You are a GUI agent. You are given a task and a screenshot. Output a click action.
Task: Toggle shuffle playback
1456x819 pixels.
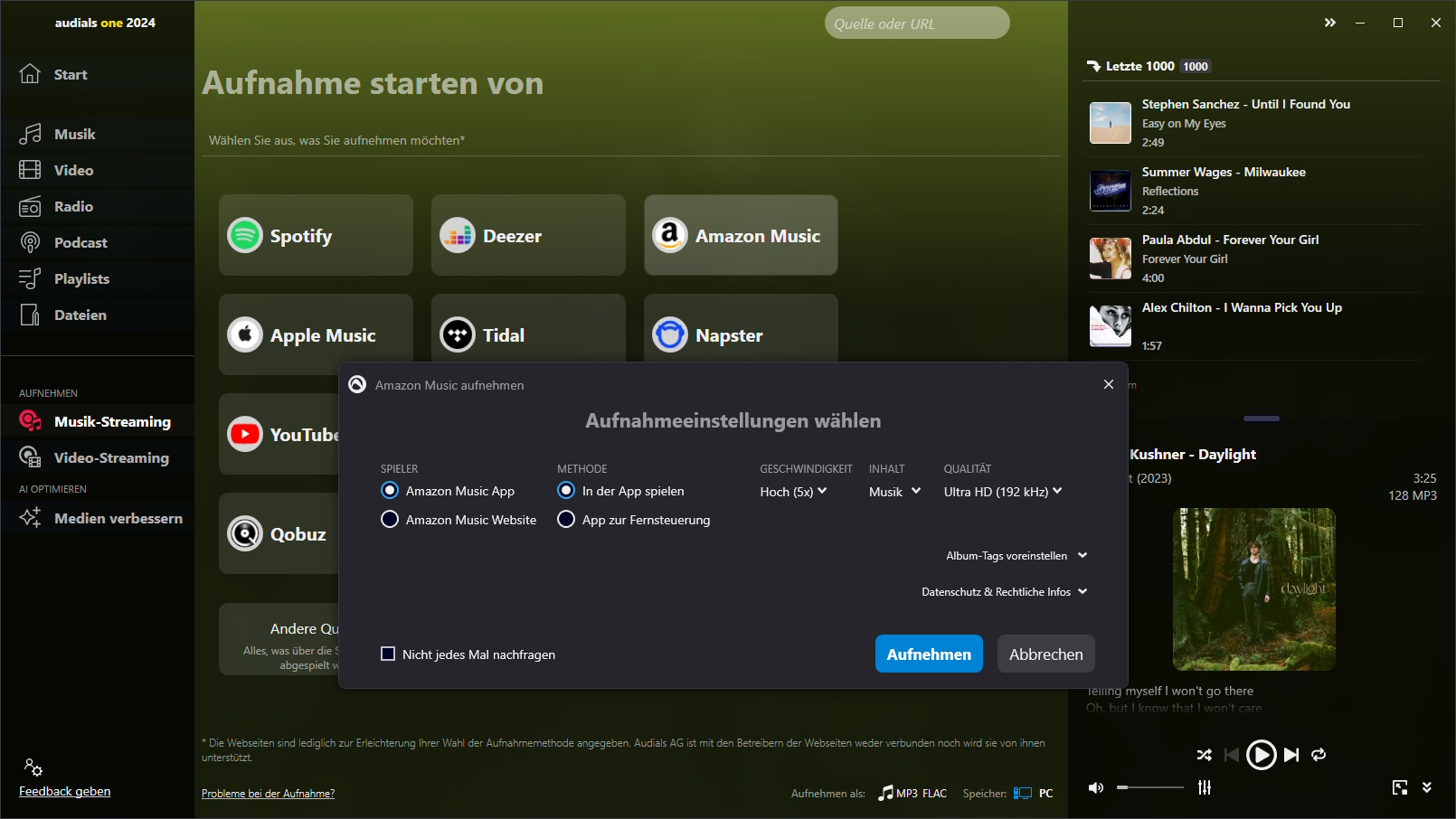point(1205,755)
